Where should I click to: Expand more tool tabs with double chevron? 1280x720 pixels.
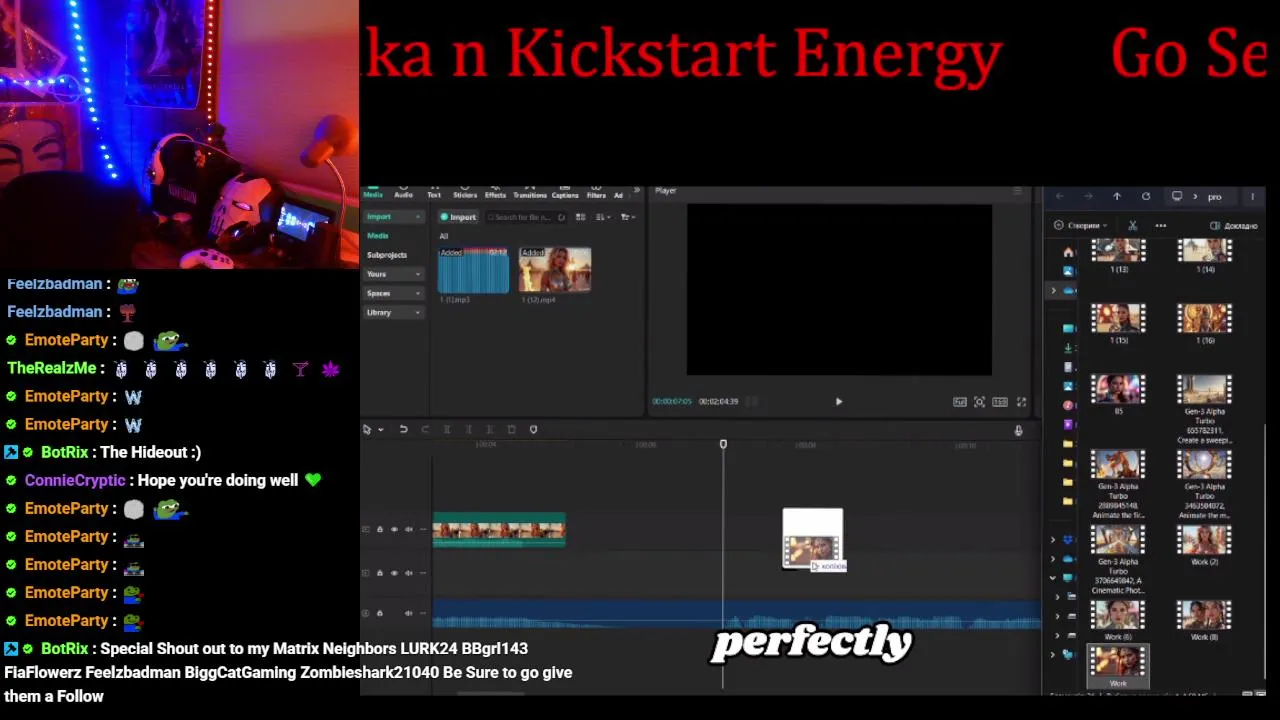point(637,190)
